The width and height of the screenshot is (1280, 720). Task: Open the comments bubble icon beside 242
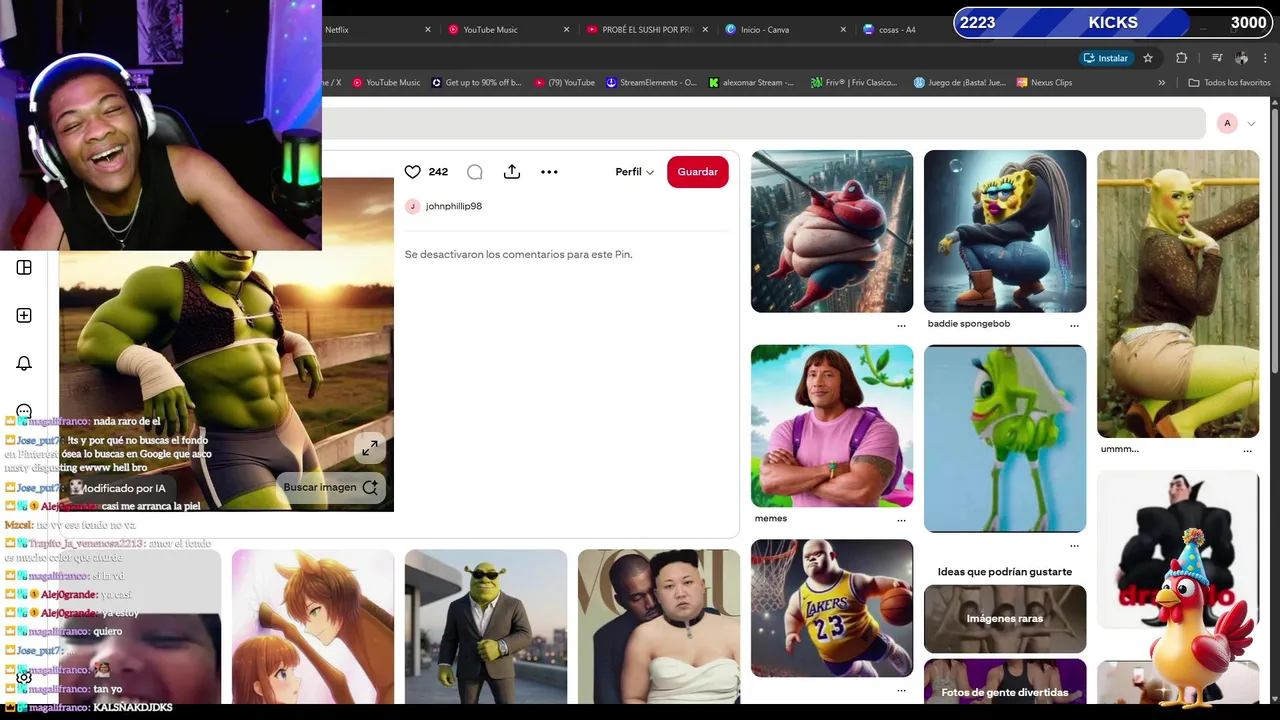pyautogui.click(x=475, y=172)
